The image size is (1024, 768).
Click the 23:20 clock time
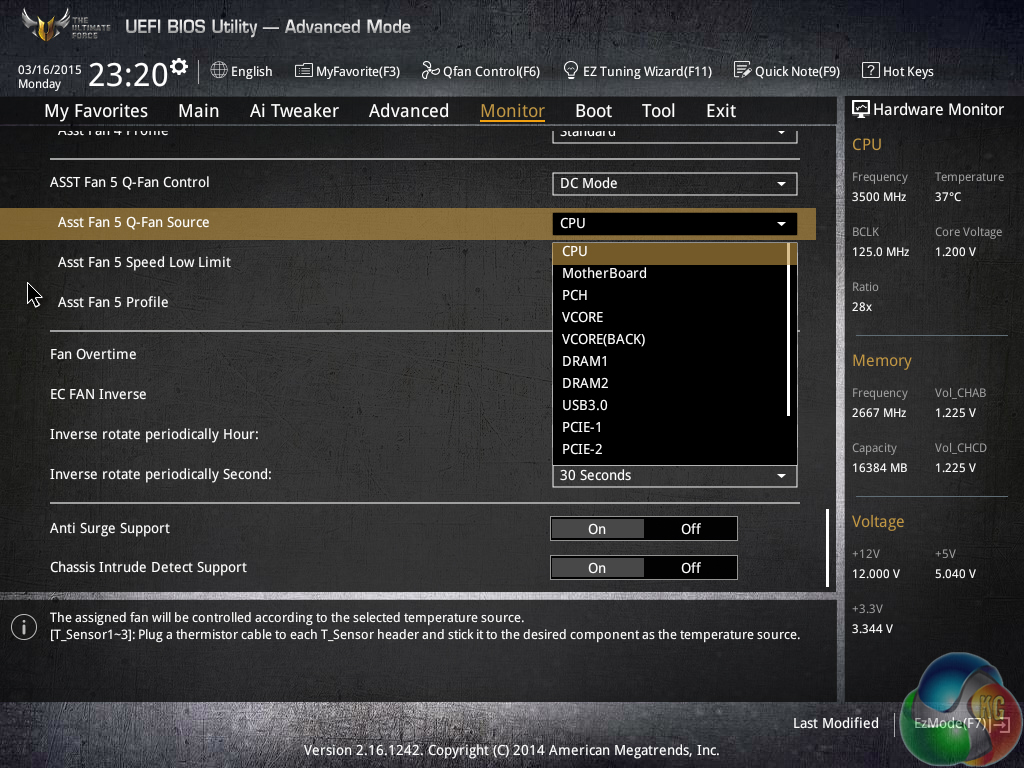pos(128,74)
